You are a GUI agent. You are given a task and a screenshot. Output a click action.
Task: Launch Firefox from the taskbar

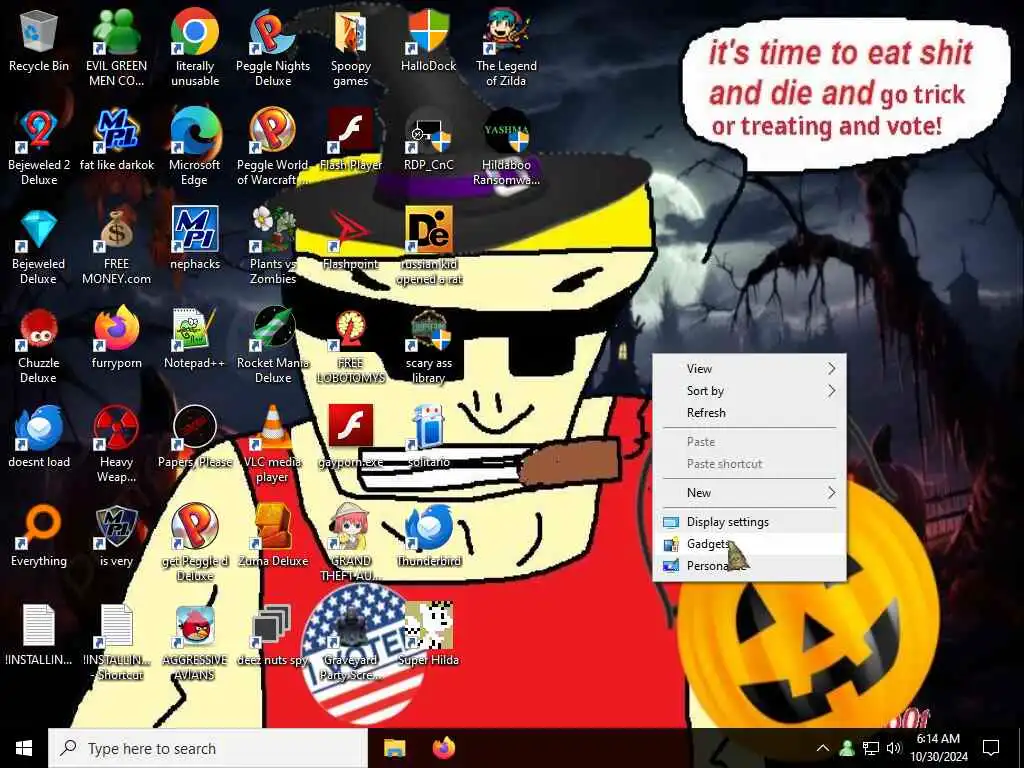(x=444, y=748)
